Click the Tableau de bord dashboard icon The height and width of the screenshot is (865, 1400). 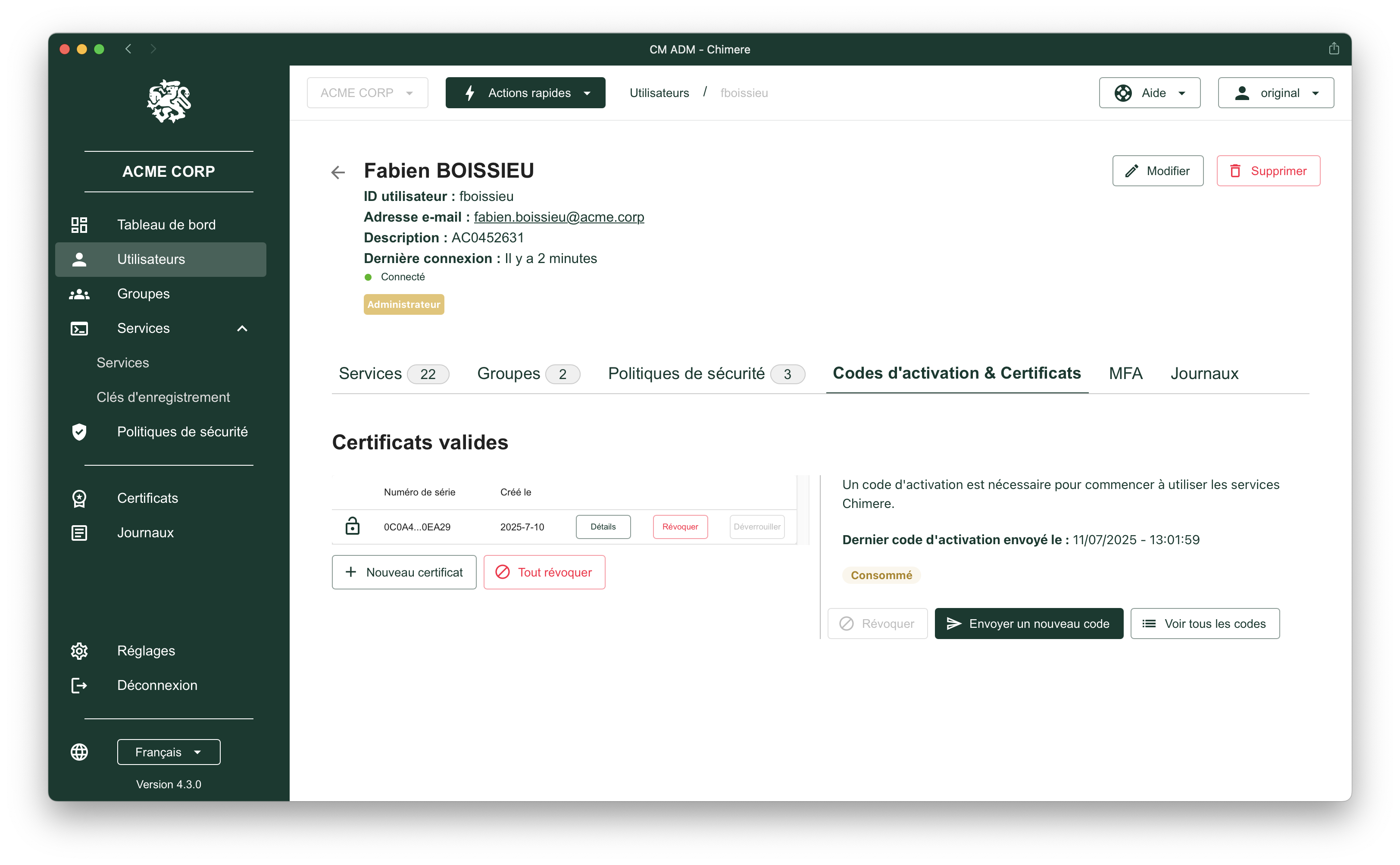tap(79, 225)
